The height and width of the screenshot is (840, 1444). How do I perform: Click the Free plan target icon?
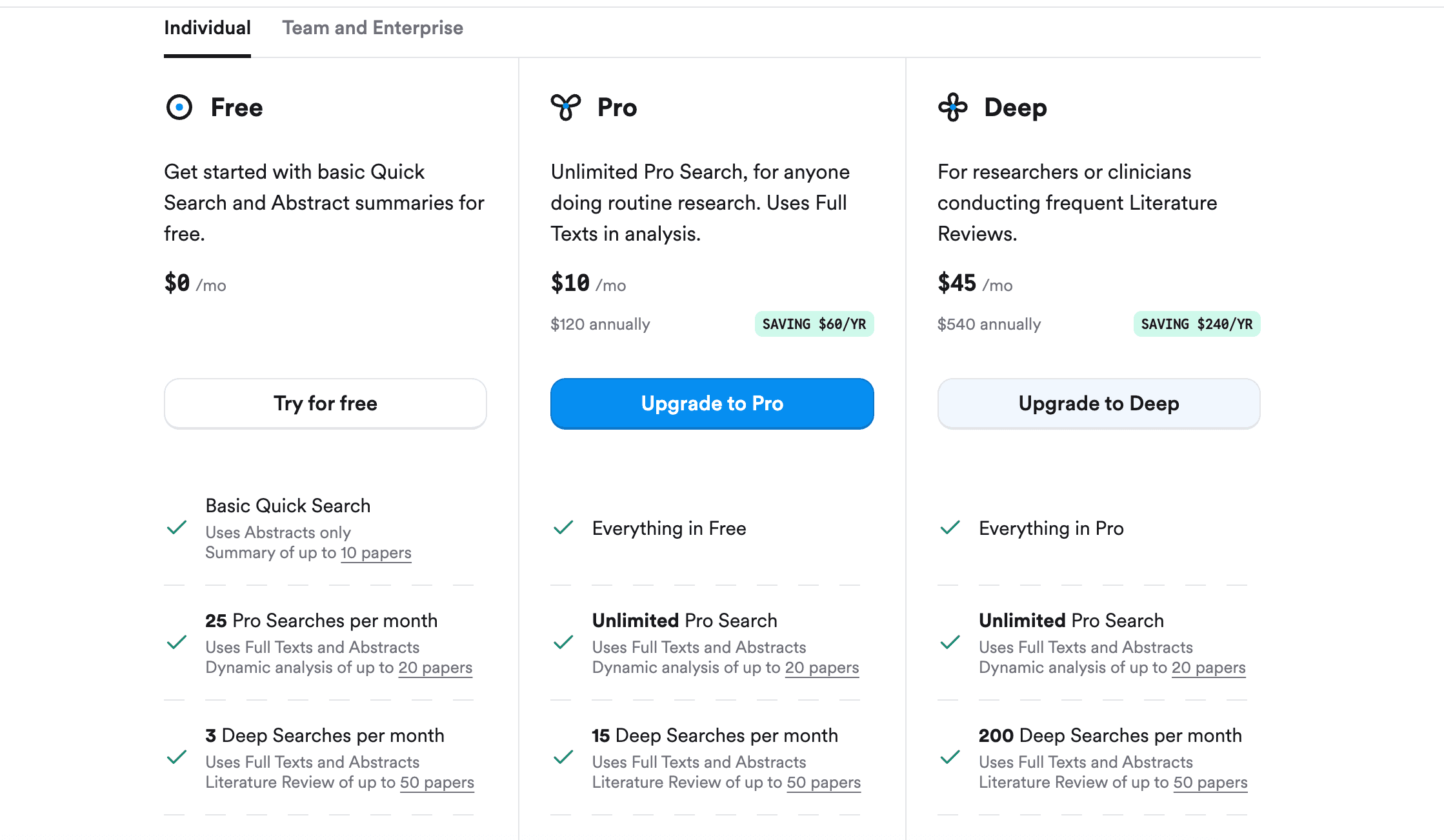tap(178, 107)
